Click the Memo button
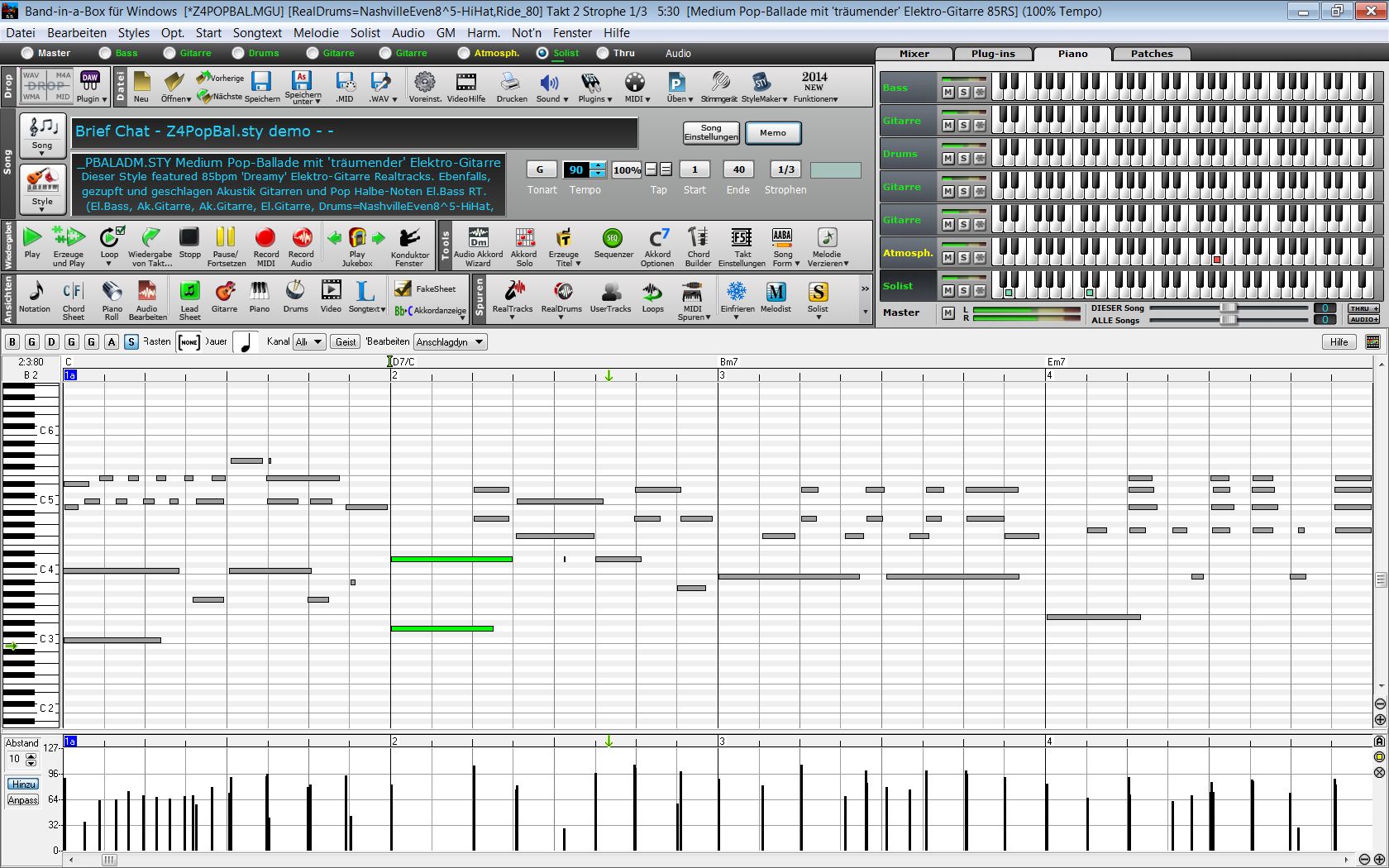1389x868 pixels. click(x=772, y=132)
